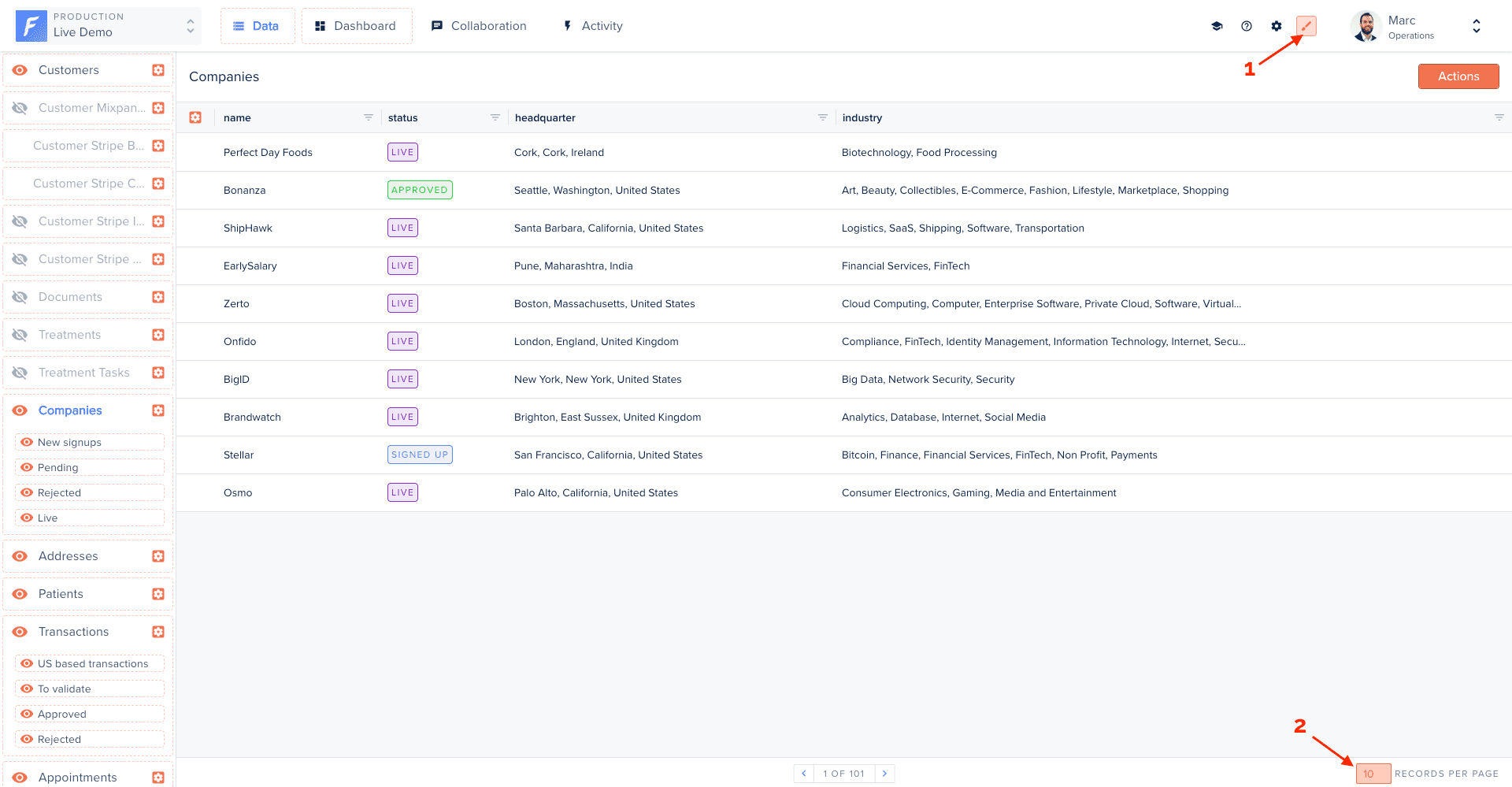Click Pune, Maharashtra, India headquarter cell
This screenshot has width=1512, height=787.
click(x=573, y=265)
